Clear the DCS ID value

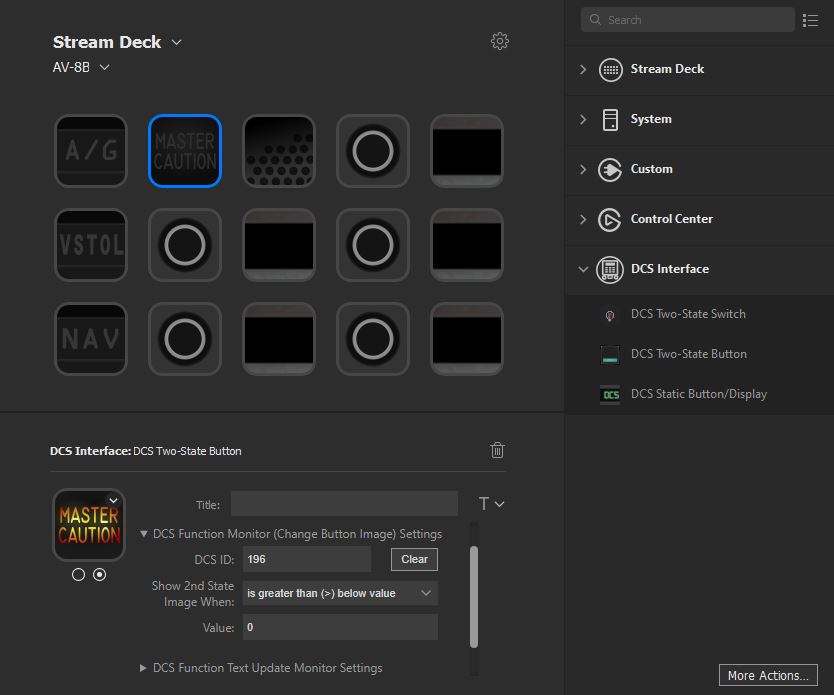click(x=414, y=559)
